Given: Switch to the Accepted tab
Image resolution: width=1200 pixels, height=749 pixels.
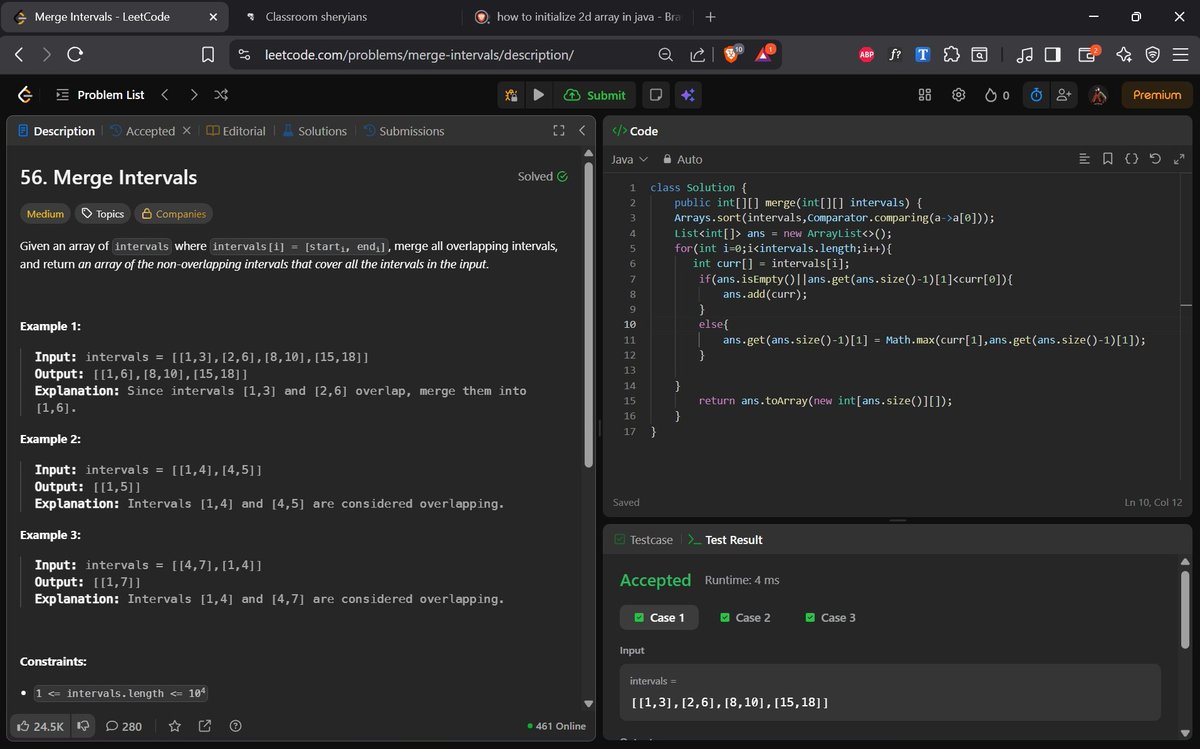Looking at the screenshot, I should tap(142, 131).
